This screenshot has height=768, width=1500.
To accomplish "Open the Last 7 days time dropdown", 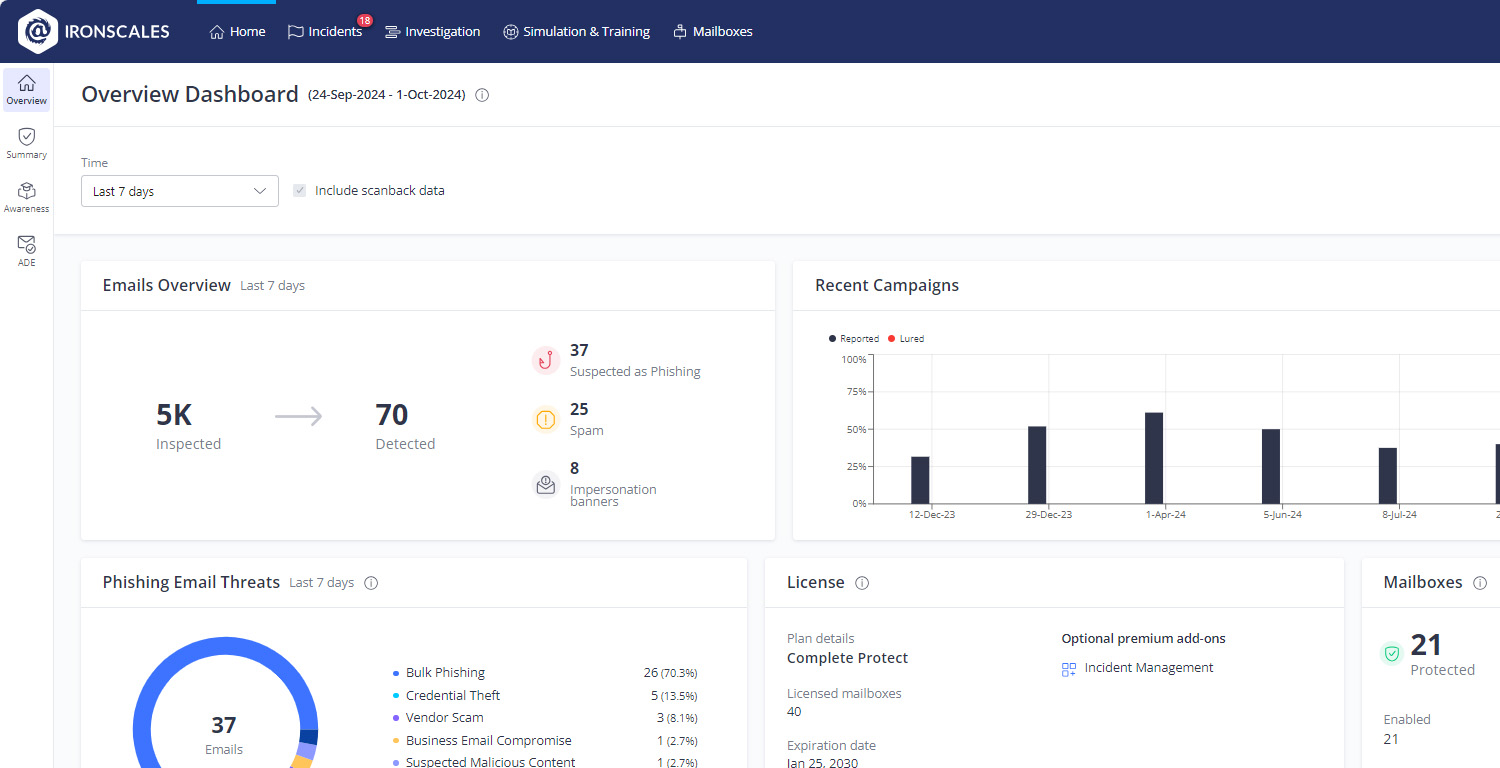I will coord(180,191).
